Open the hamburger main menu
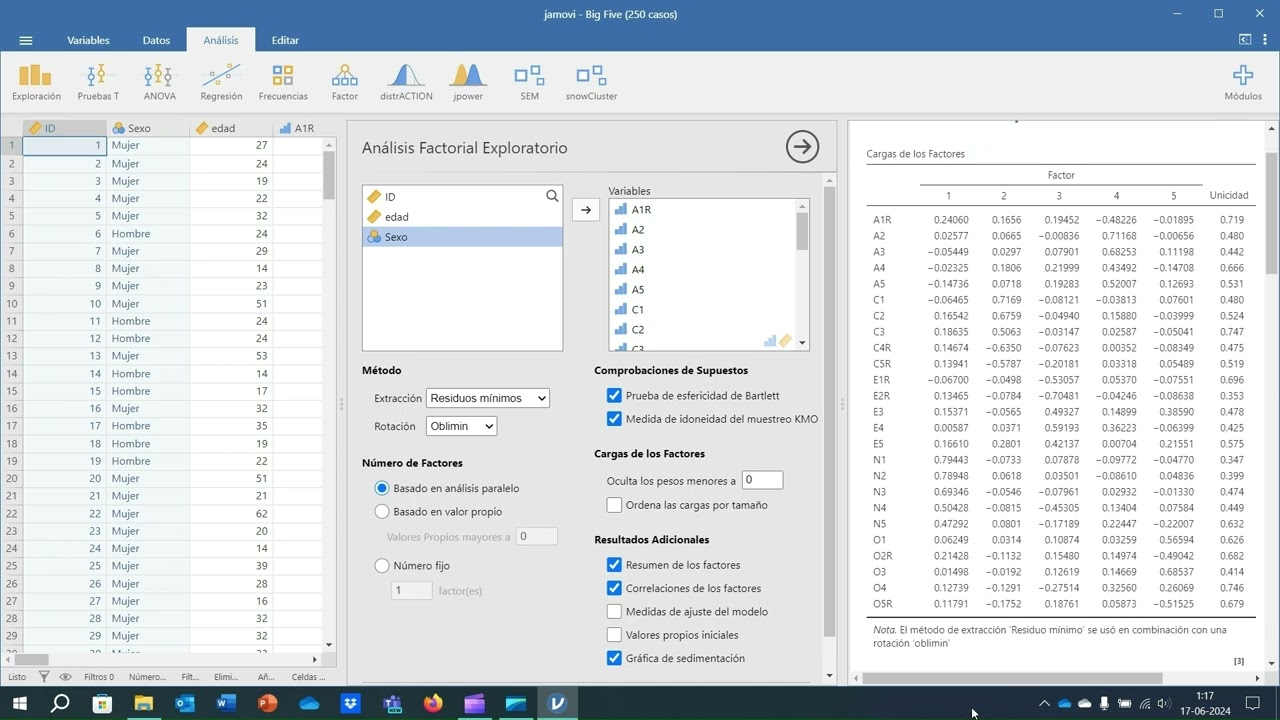Screen dimensions: 1280x720 coord(26,40)
